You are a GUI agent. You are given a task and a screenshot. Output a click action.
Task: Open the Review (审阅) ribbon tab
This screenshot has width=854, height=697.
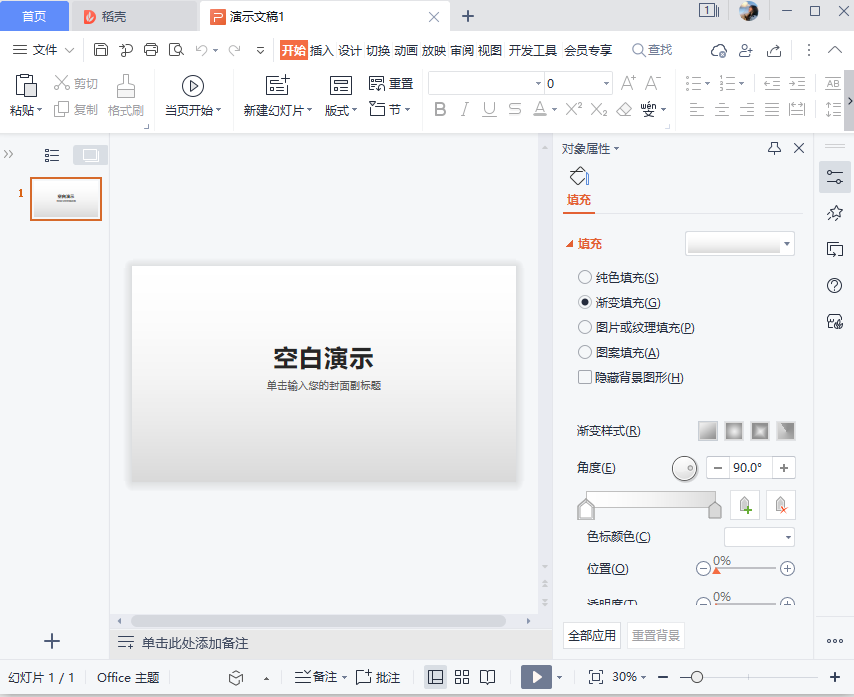(462, 51)
